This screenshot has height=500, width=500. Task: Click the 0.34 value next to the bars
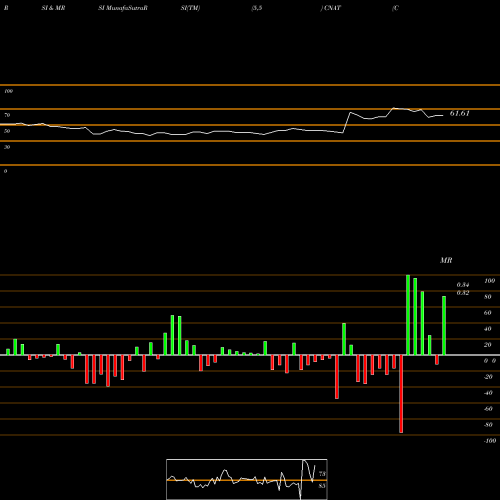(463, 285)
